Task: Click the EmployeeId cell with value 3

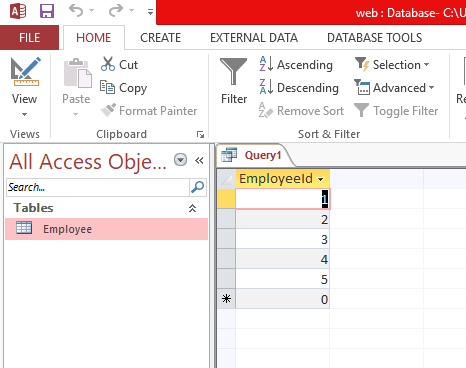Action: [x=283, y=239]
